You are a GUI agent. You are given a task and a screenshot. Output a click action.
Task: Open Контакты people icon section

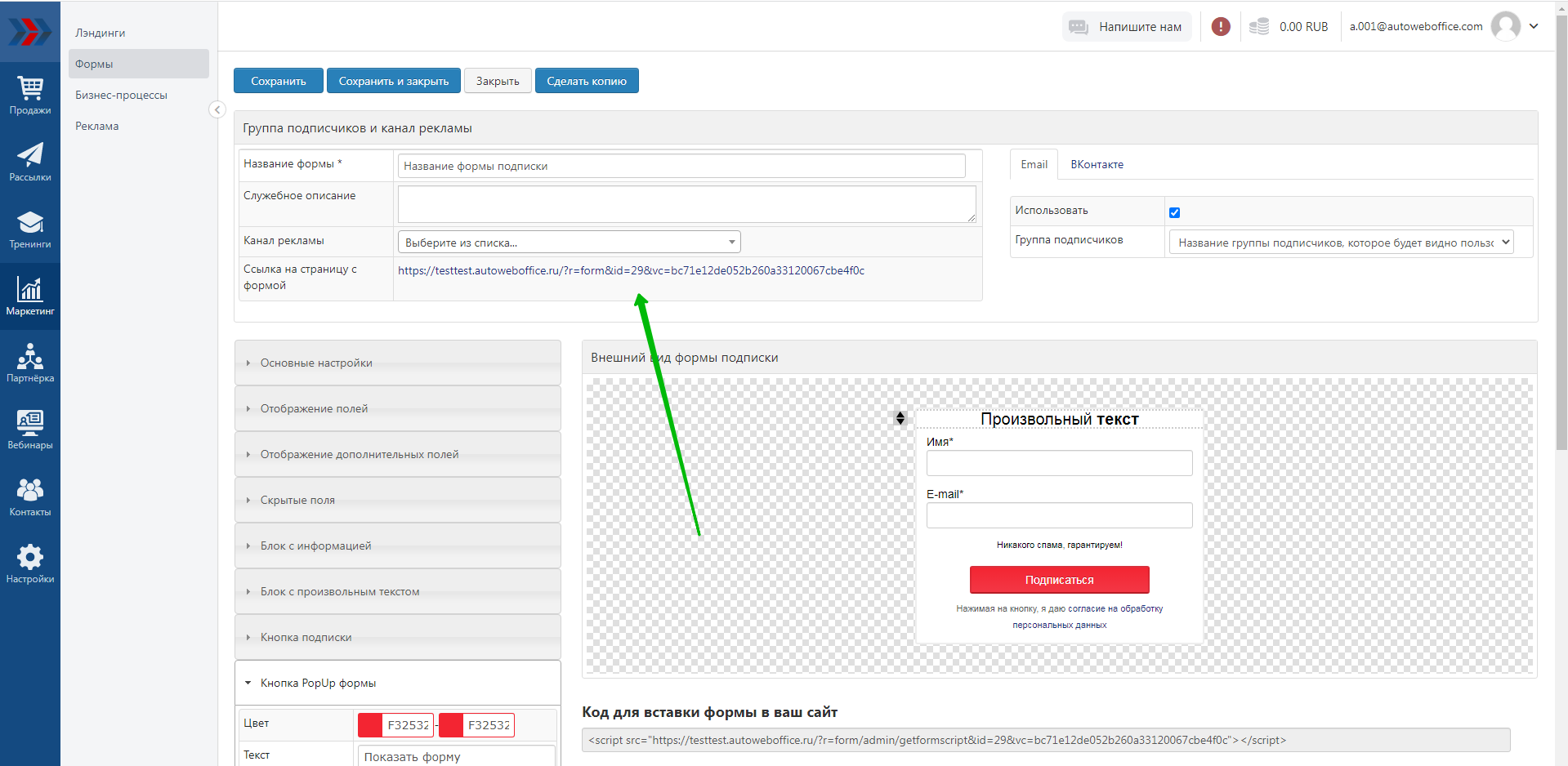pos(30,497)
